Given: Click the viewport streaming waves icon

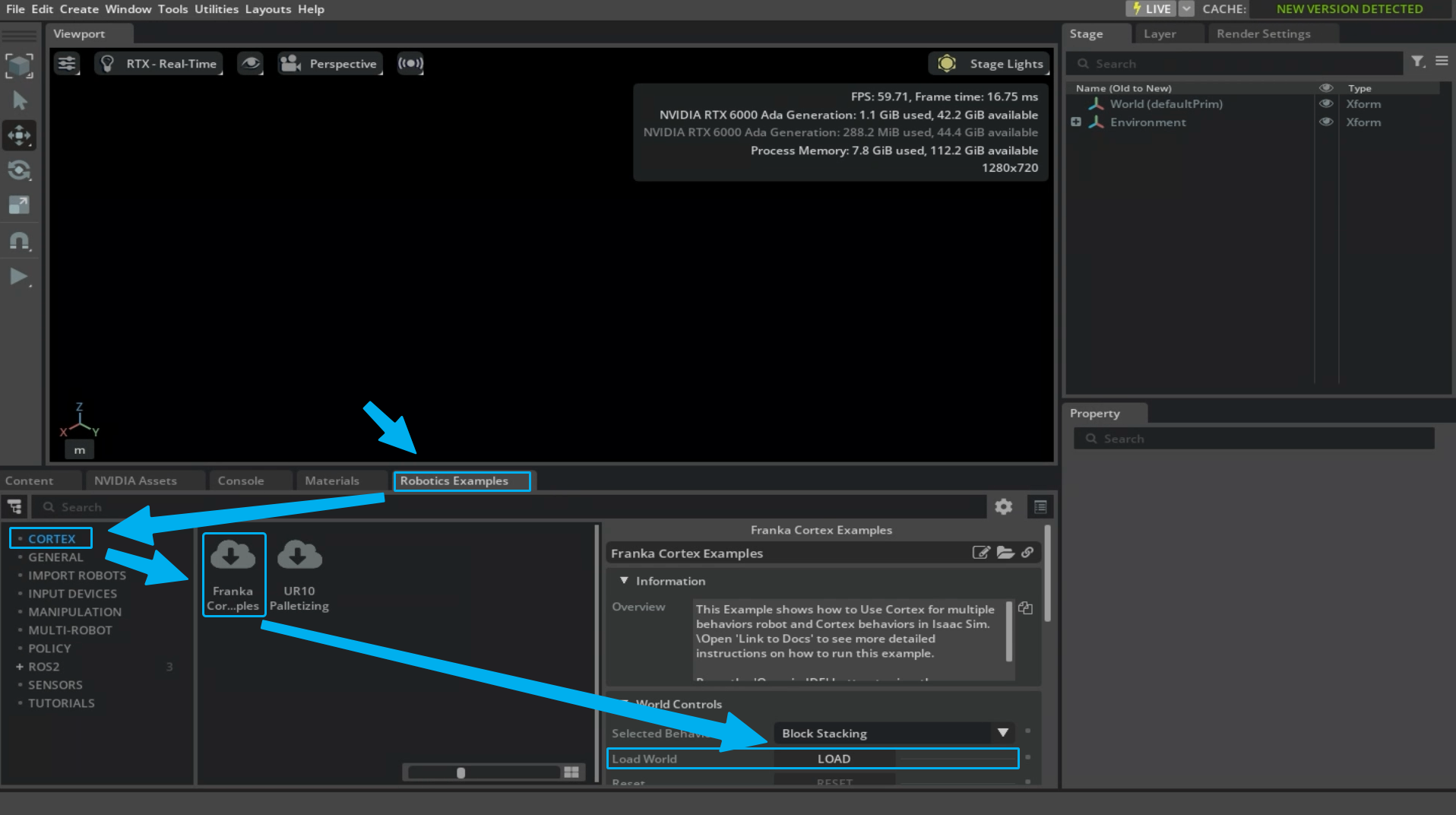Looking at the screenshot, I should pos(410,63).
